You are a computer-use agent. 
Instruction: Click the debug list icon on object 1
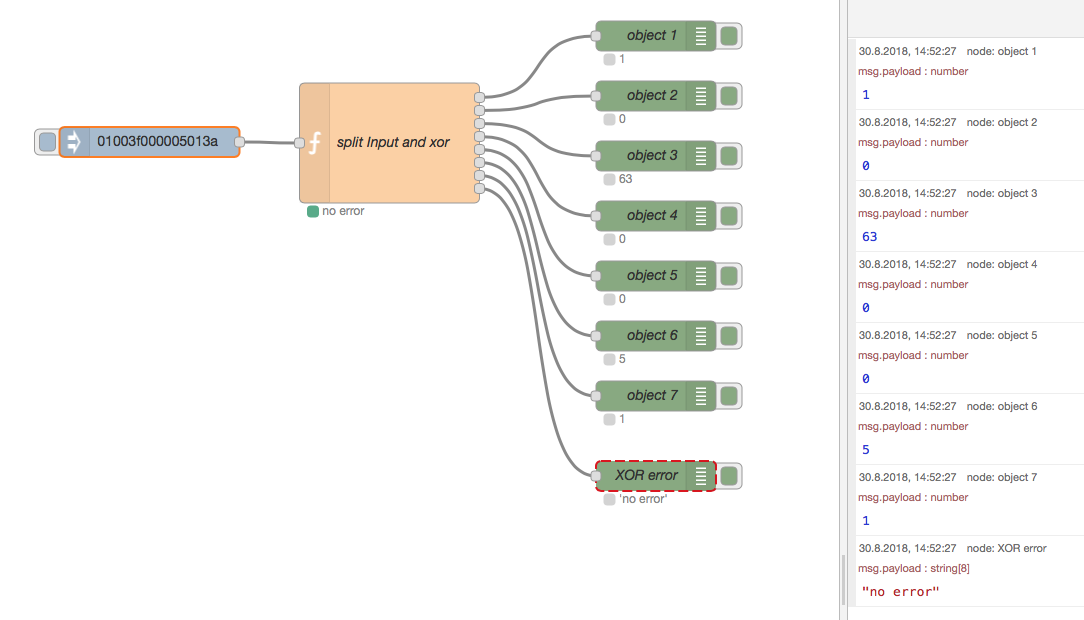(x=701, y=36)
